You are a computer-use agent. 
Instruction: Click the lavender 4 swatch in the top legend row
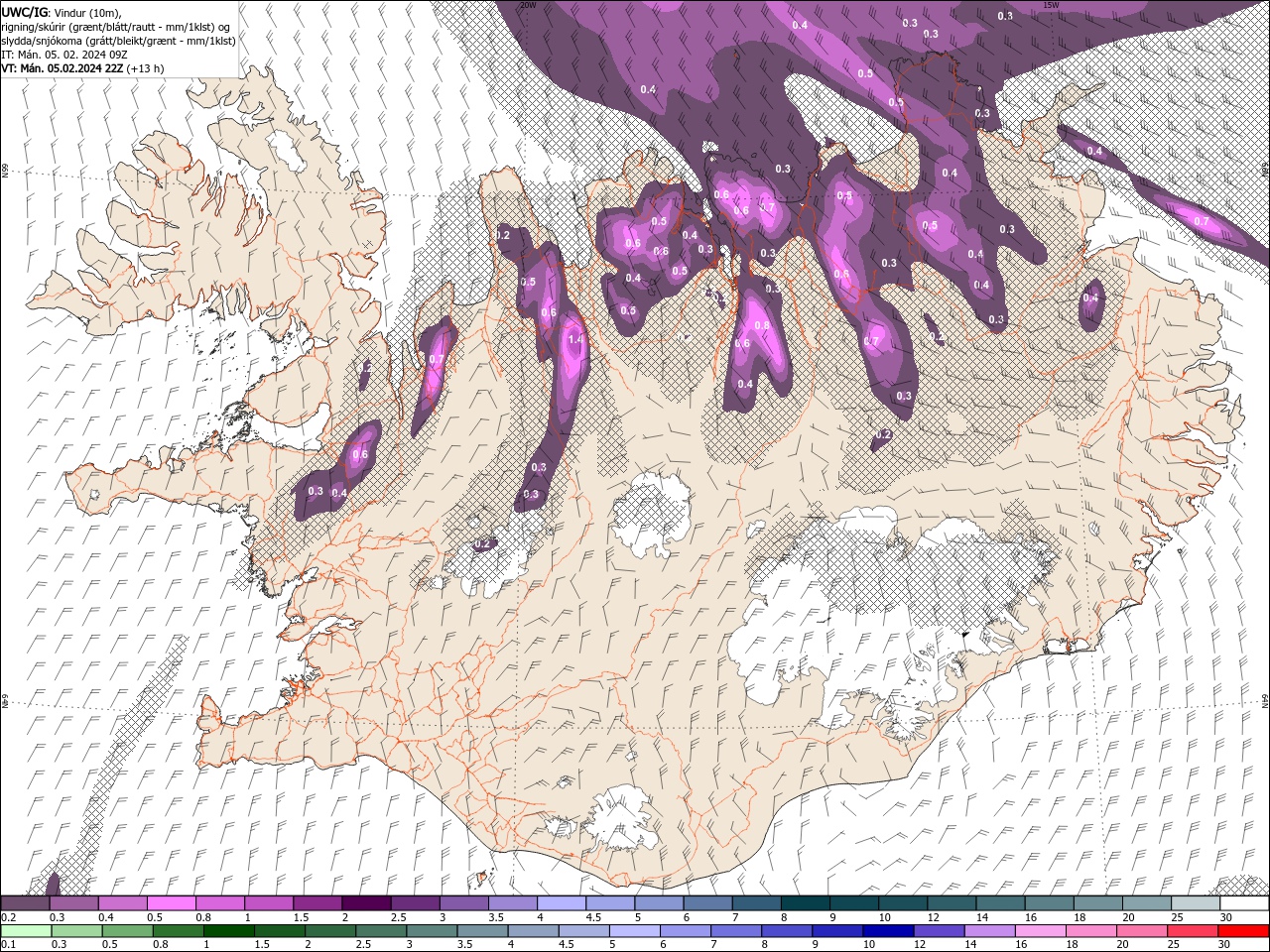(562, 903)
